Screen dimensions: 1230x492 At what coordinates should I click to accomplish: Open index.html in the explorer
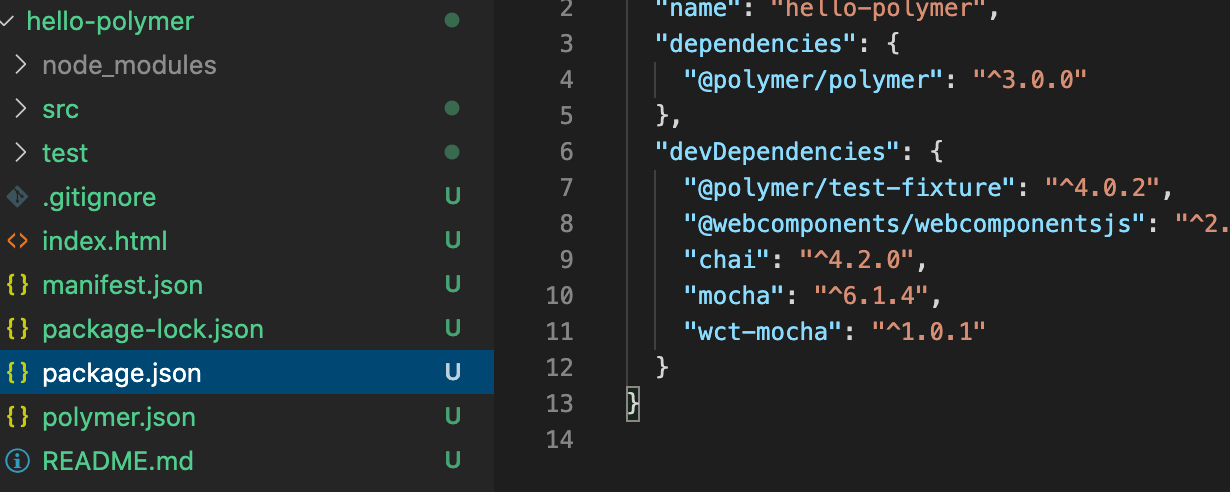click(x=105, y=241)
